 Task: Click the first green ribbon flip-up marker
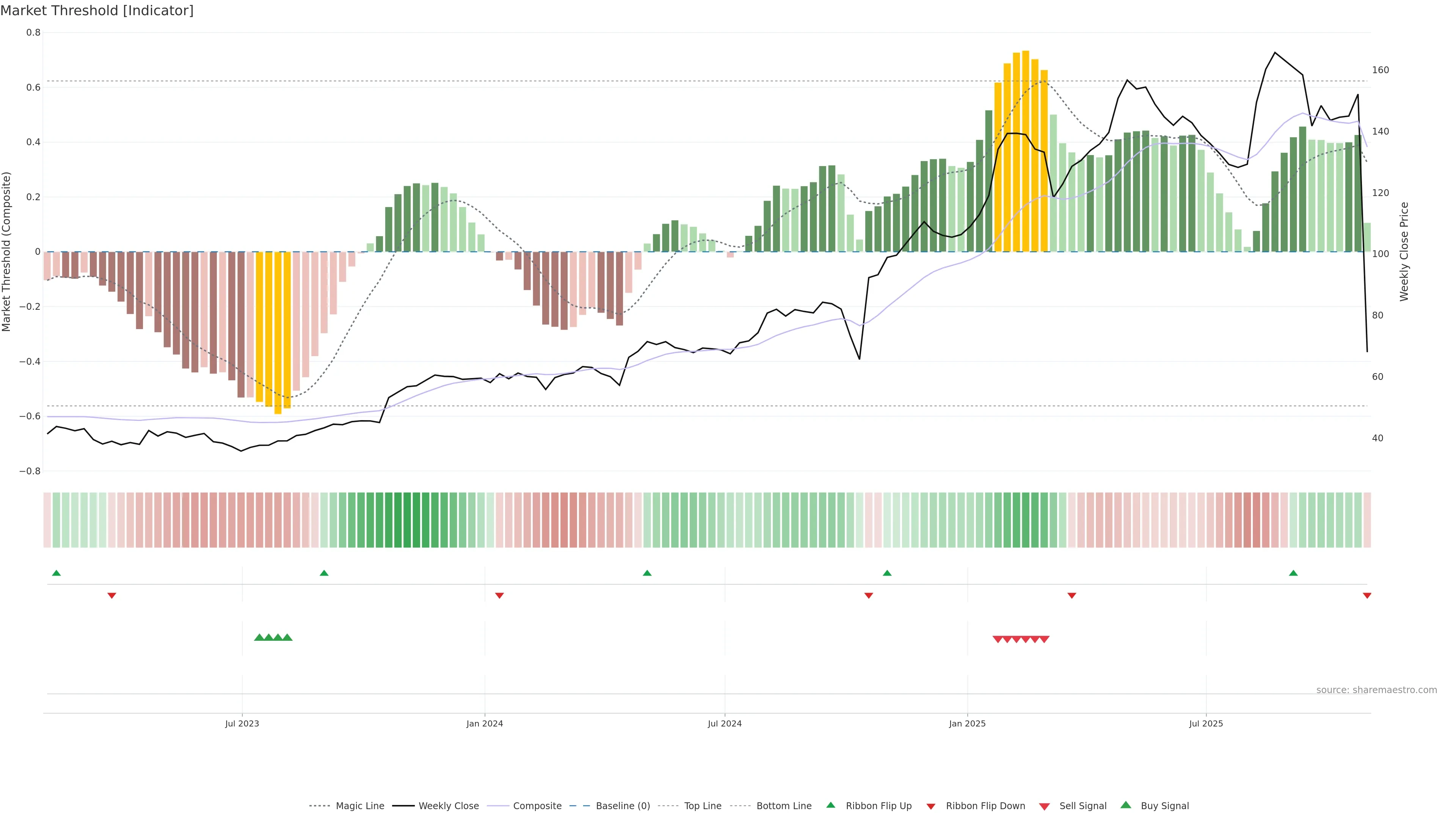(56, 573)
